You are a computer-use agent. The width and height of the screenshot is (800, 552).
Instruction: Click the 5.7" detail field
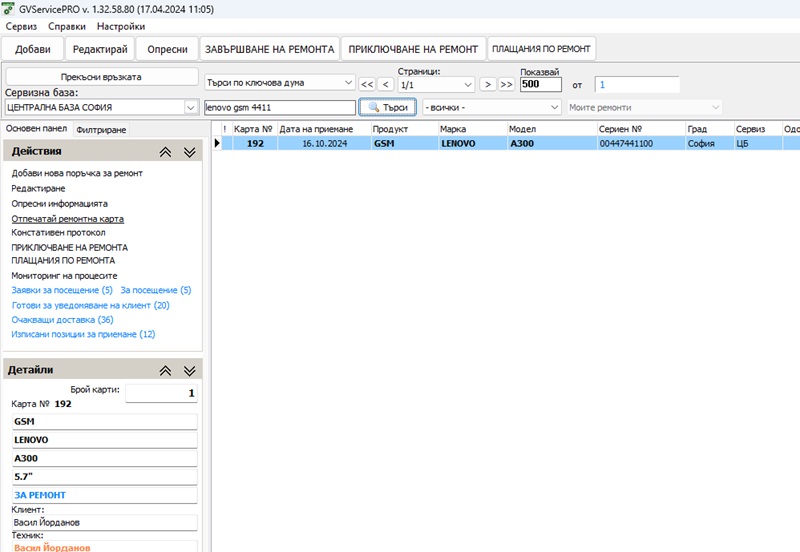105,476
